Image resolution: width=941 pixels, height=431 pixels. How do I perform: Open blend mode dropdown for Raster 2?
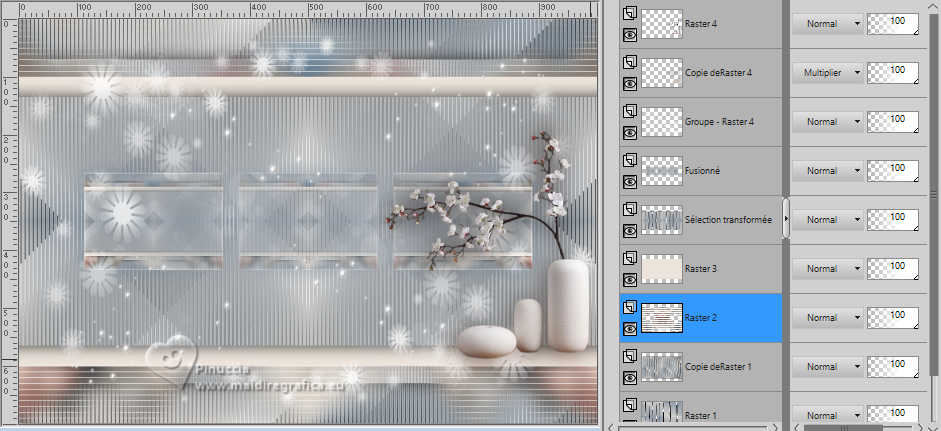click(827, 318)
